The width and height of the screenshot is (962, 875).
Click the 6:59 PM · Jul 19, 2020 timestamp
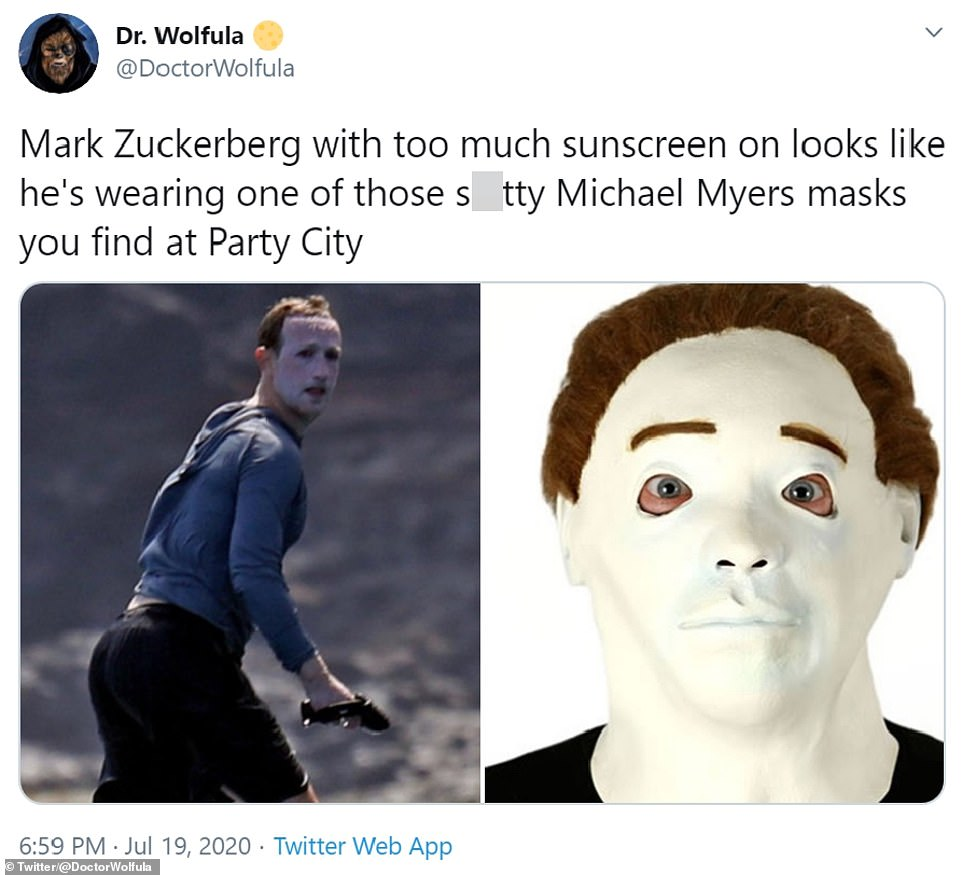coord(135,846)
